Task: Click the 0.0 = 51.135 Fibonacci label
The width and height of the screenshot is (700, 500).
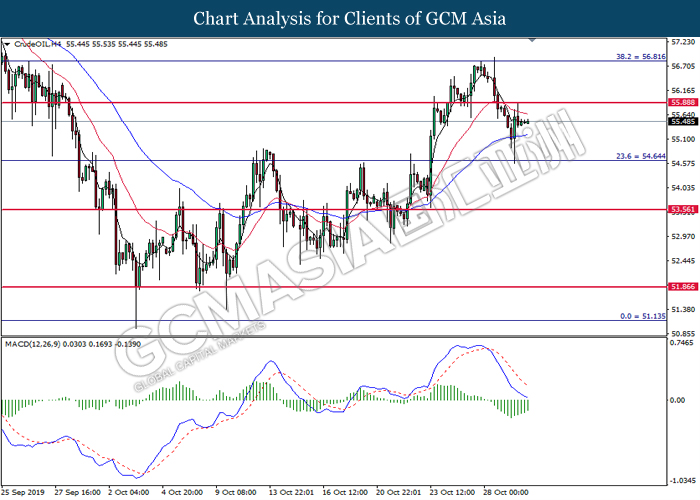Action: pos(643,316)
